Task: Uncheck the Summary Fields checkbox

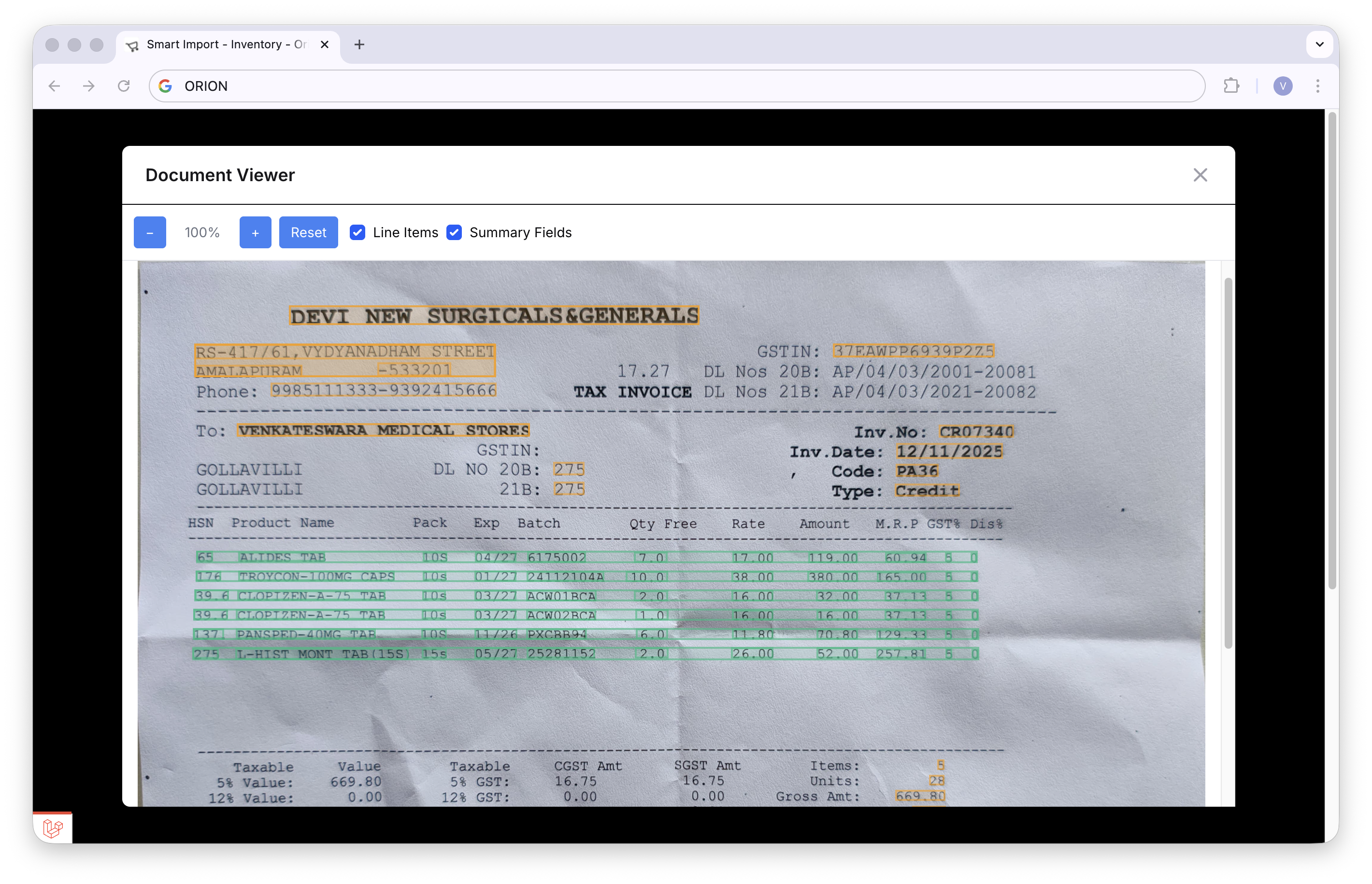Action: coord(454,232)
